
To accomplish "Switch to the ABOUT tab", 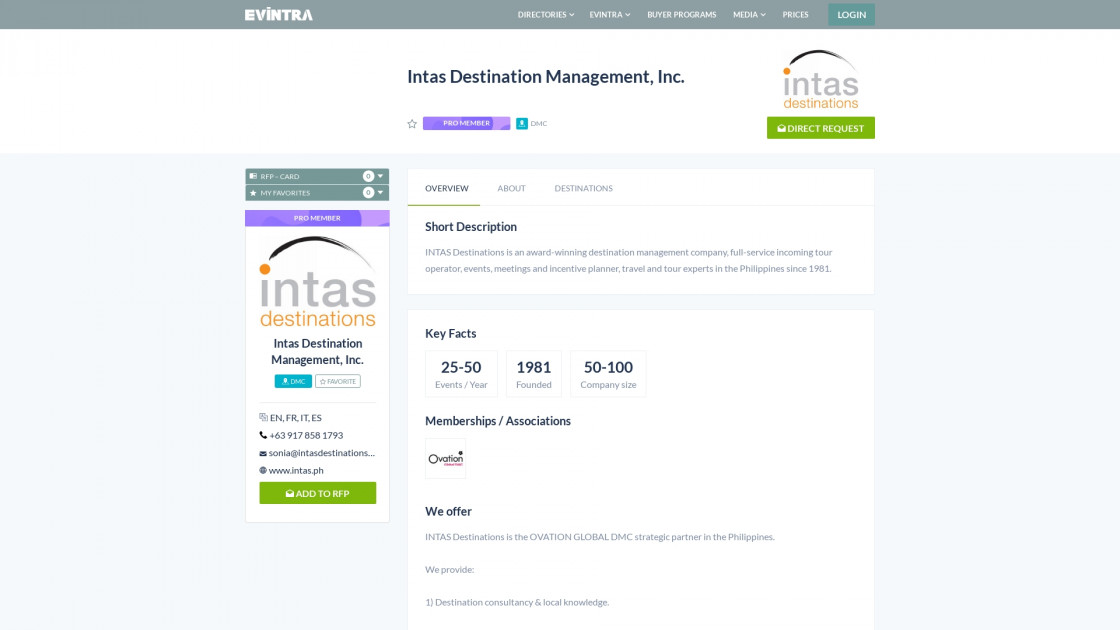I will pyautogui.click(x=511, y=188).
